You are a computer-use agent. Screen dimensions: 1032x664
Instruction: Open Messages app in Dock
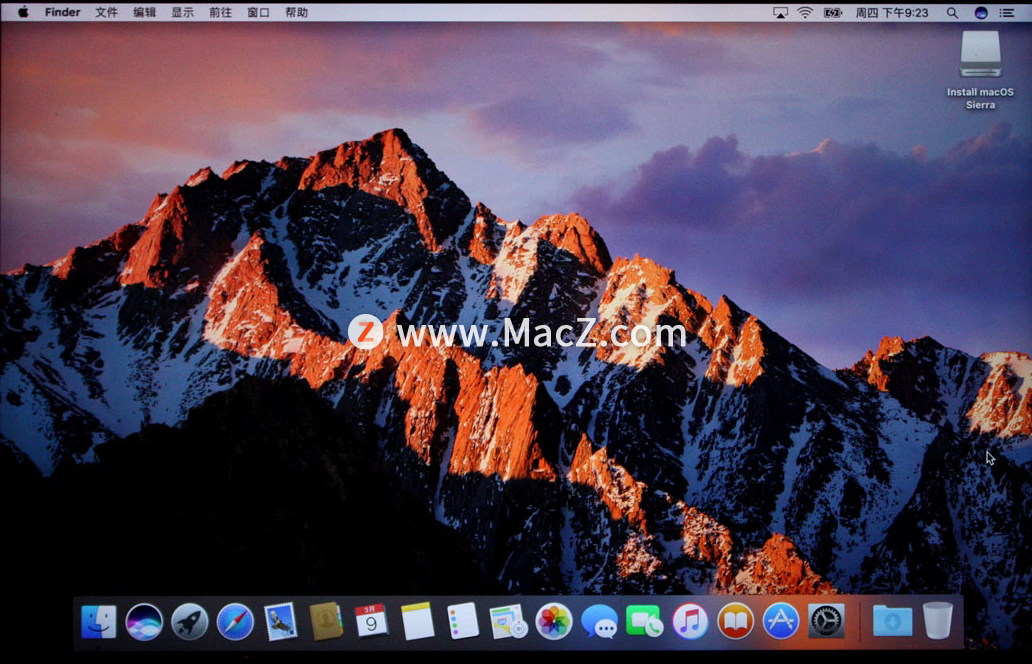click(600, 622)
